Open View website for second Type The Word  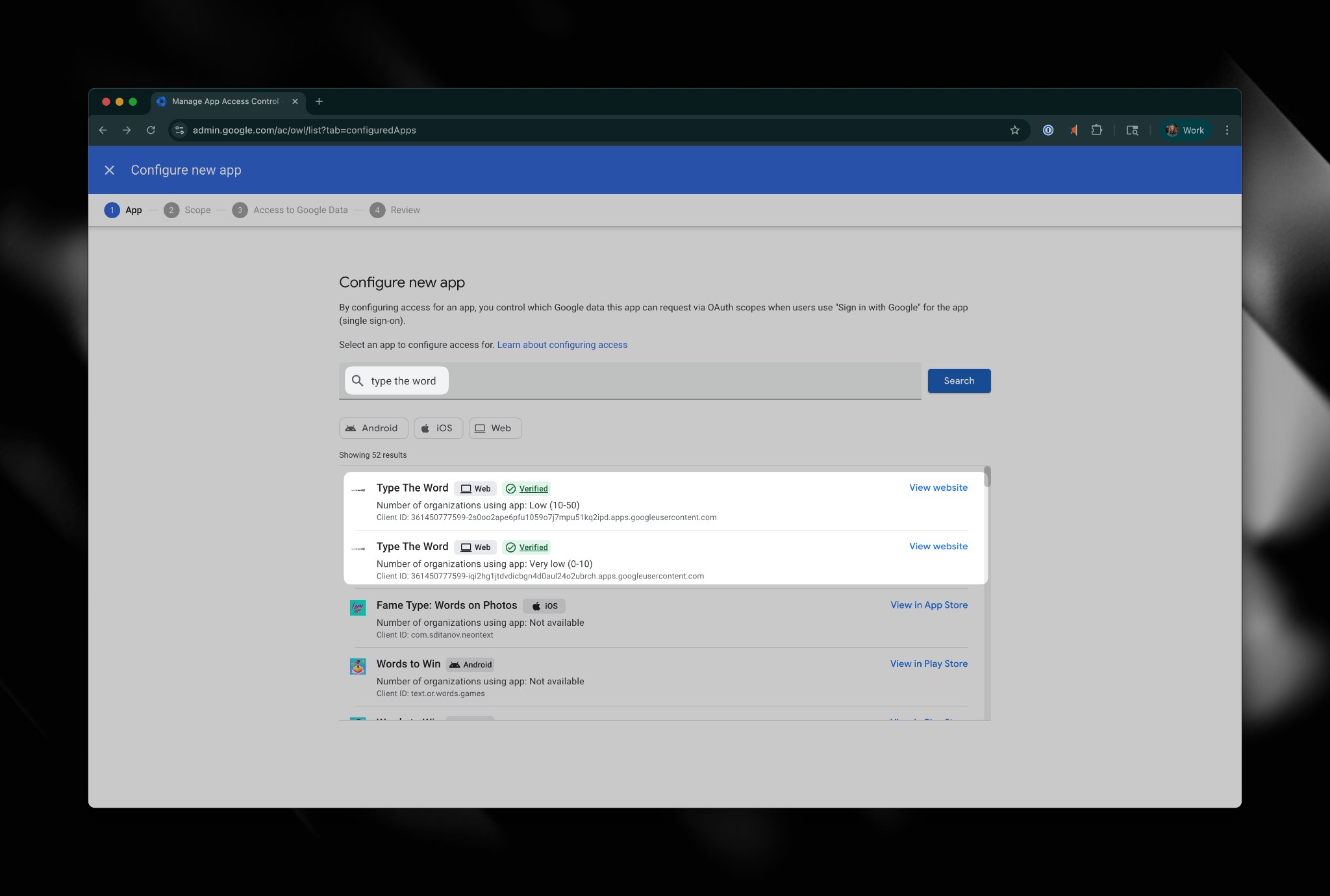(x=938, y=546)
